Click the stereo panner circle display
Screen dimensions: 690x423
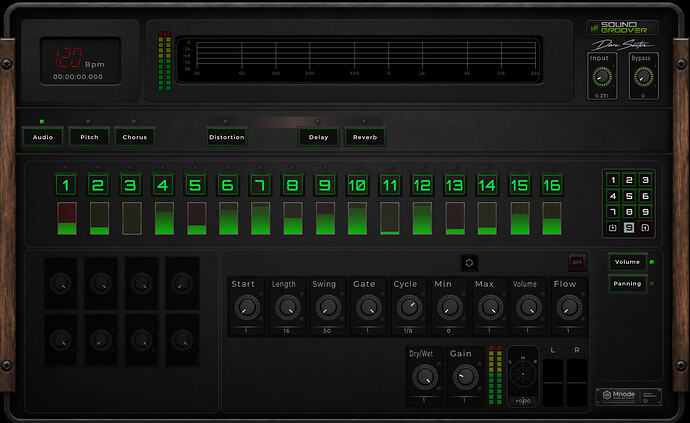pyautogui.click(x=523, y=374)
